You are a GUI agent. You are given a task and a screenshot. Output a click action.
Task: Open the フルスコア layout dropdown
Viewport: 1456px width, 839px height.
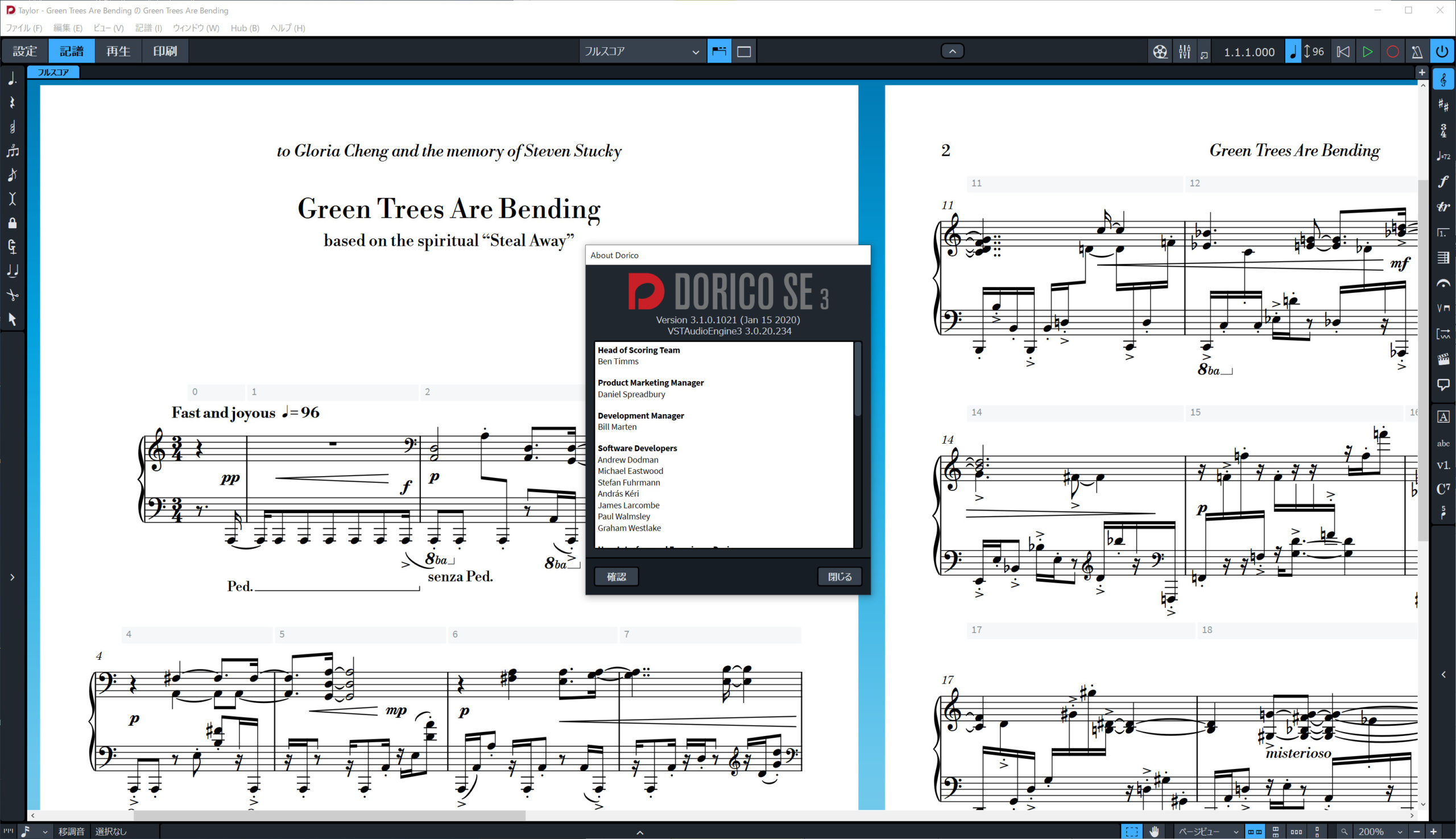pyautogui.click(x=642, y=51)
